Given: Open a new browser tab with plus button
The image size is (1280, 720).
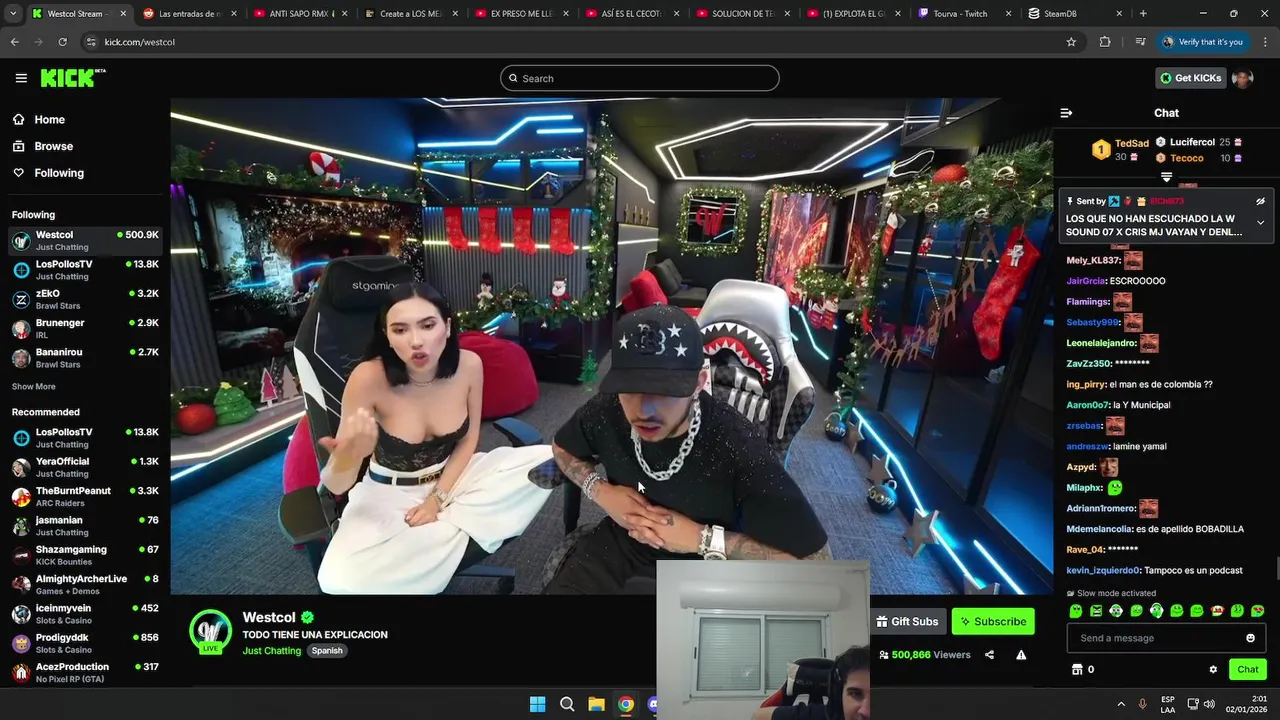Looking at the screenshot, I should [1143, 14].
